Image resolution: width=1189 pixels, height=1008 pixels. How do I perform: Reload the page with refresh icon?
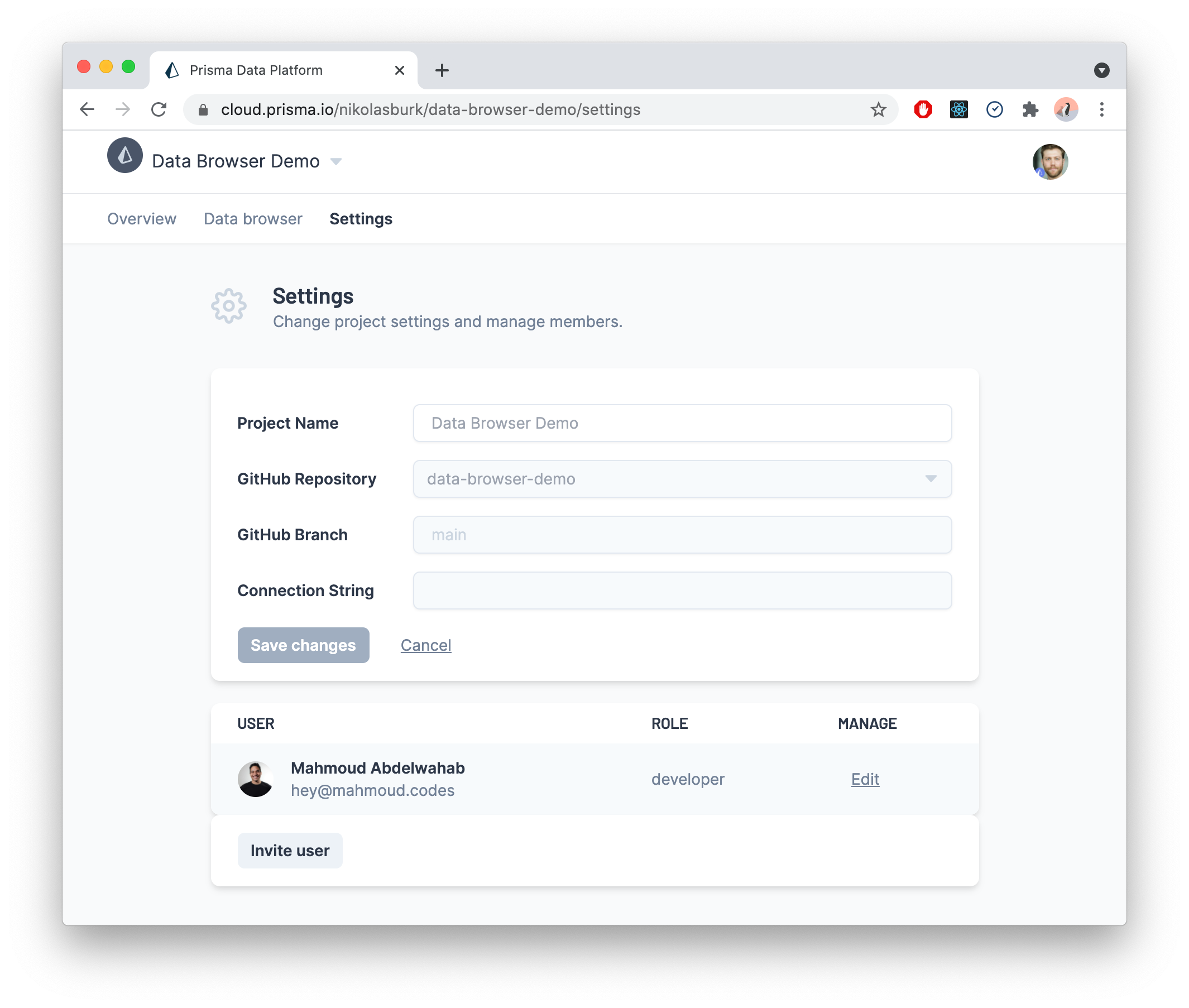(159, 110)
